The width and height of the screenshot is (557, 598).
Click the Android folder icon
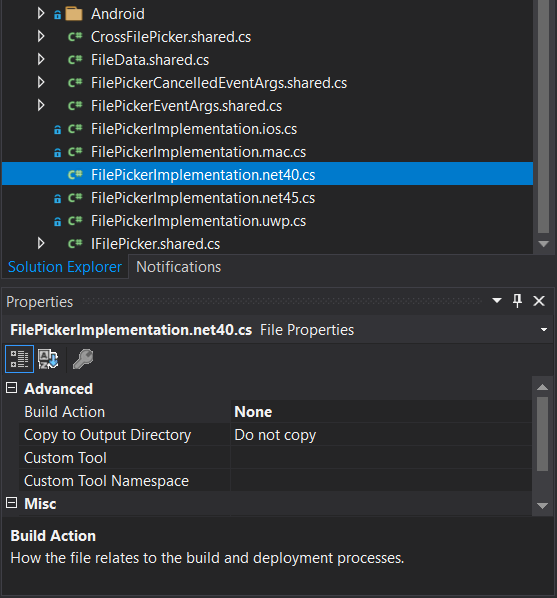[x=74, y=14]
